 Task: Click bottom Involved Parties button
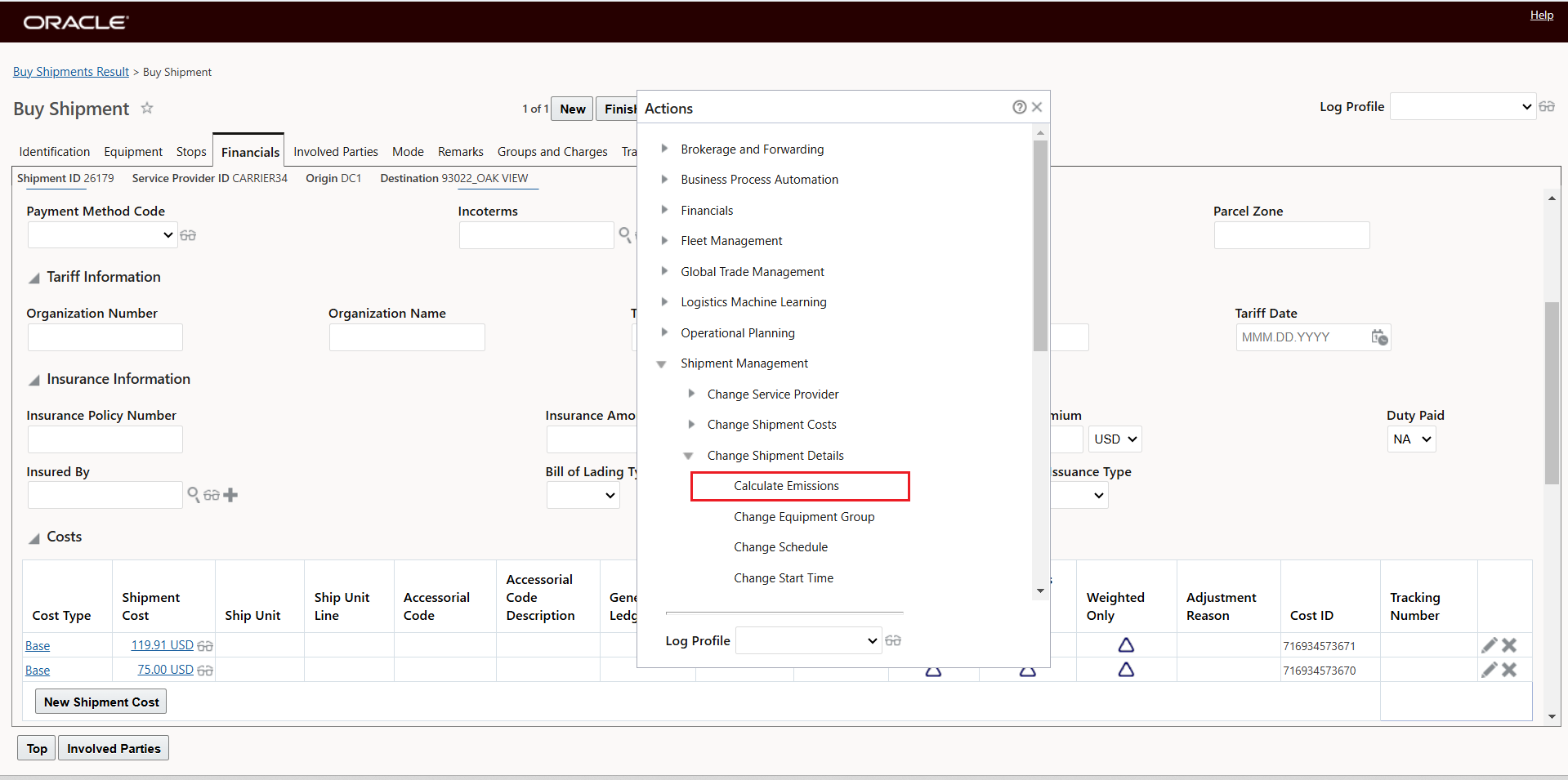point(114,748)
